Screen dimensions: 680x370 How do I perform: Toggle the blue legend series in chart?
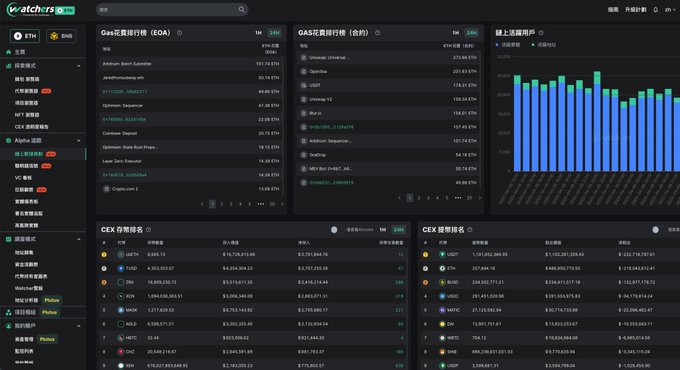[508, 45]
